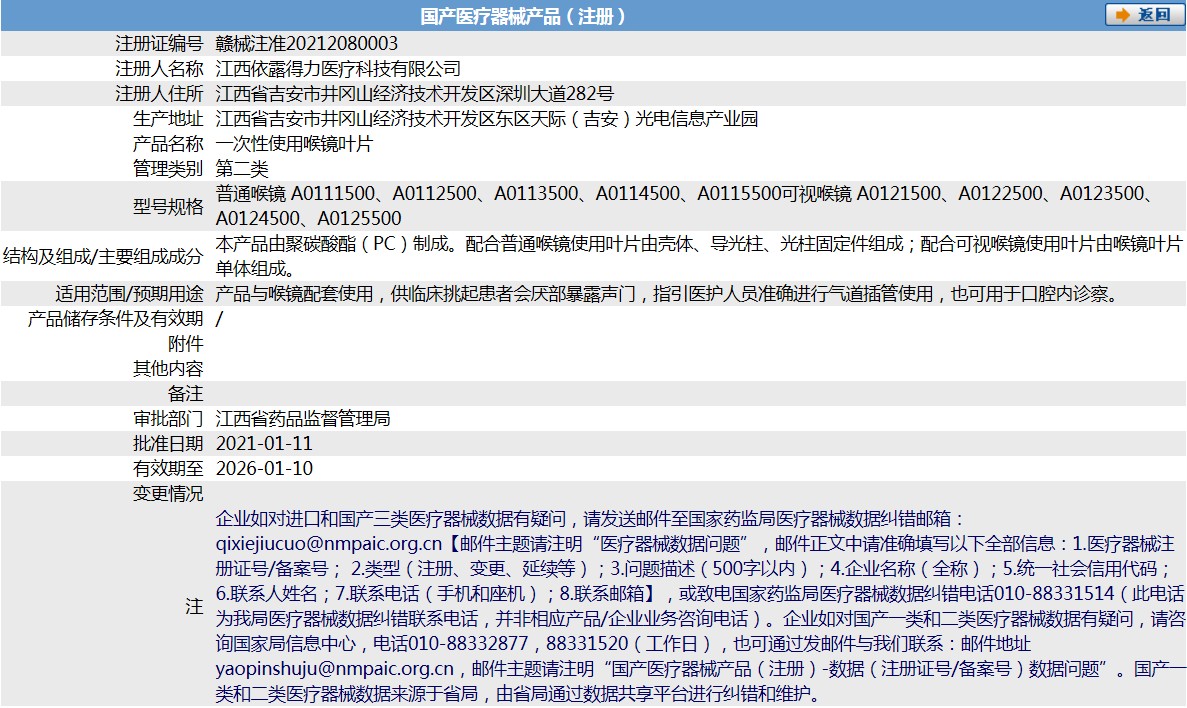Viewport: 1187px width, 708px height.
Task: Select approval date 2021-01-11
Action: (264, 444)
